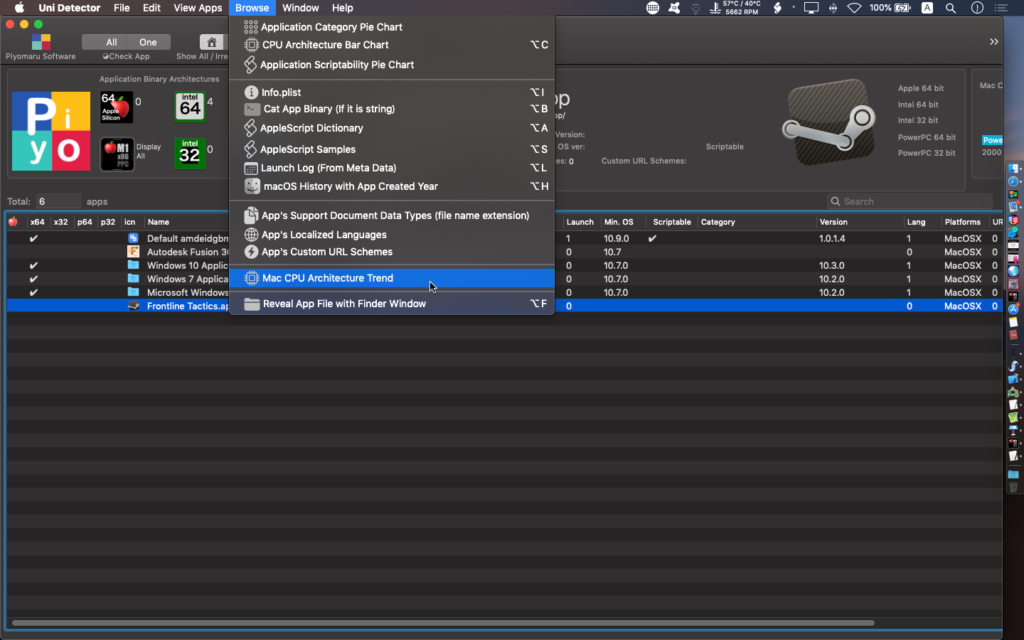
Task: Click the battery status icon in menu bar
Action: [x=903, y=8]
